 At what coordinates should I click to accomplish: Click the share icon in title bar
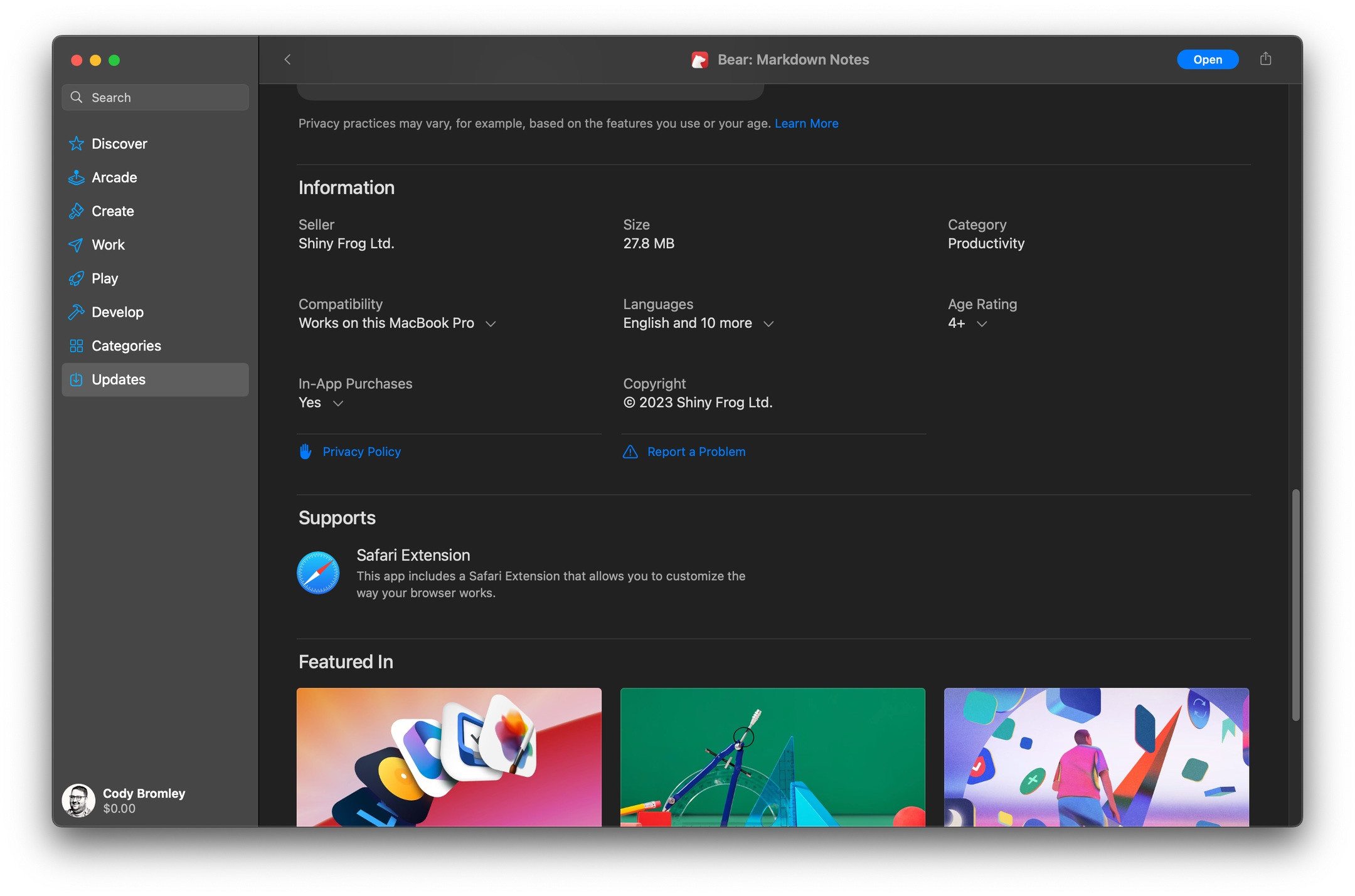tap(1265, 59)
